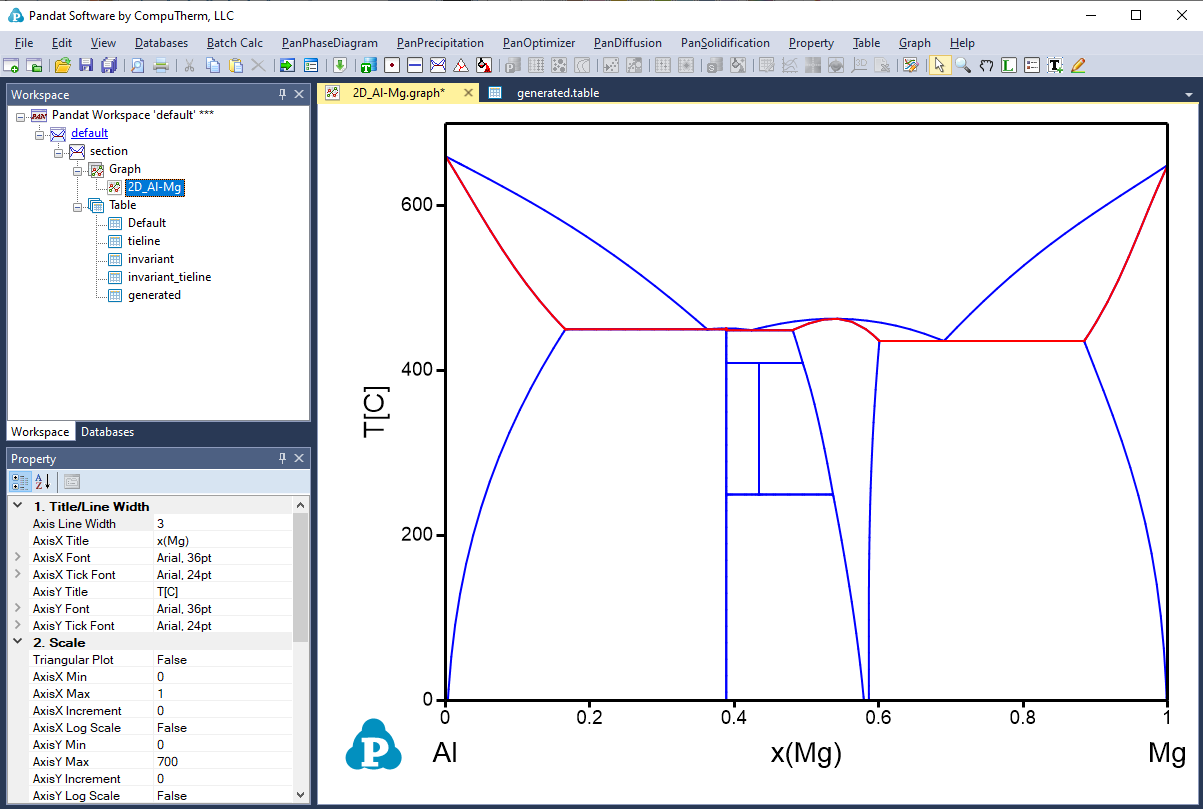Toggle pin on the Workspace panel
Image resolution: width=1203 pixels, height=809 pixels.
pos(282,94)
